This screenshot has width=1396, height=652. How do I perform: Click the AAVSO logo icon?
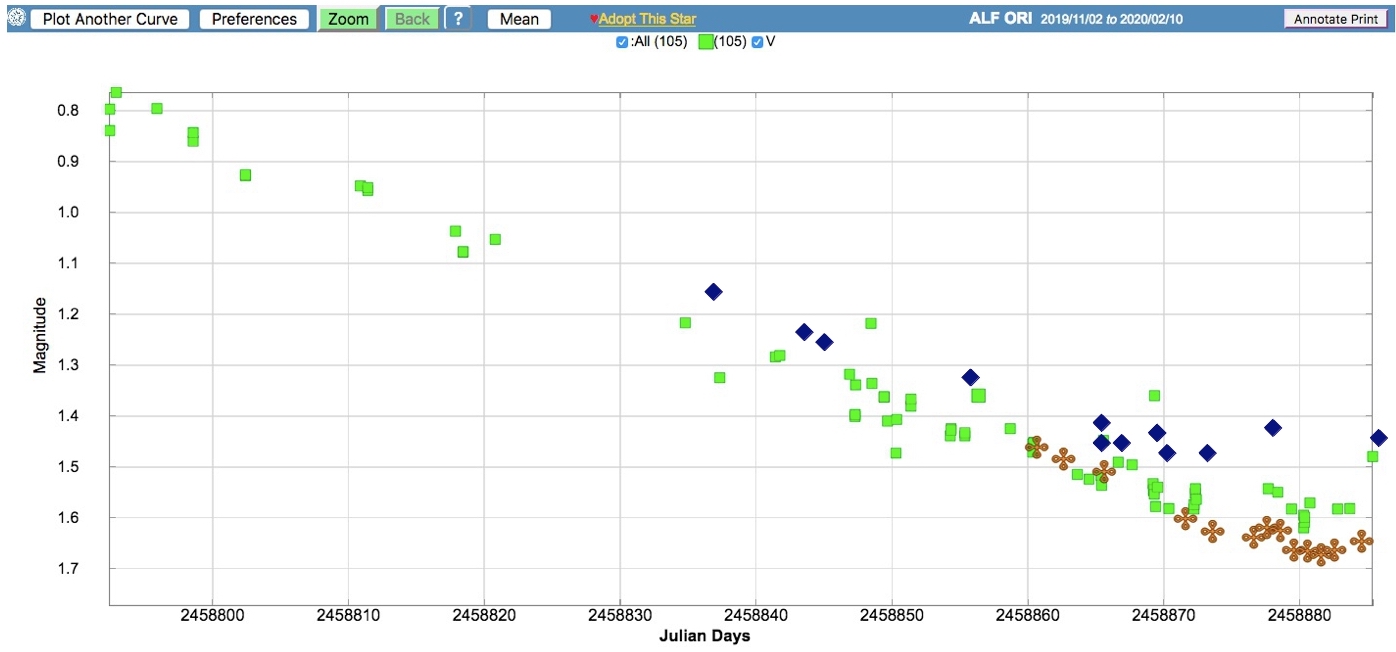click(16, 19)
